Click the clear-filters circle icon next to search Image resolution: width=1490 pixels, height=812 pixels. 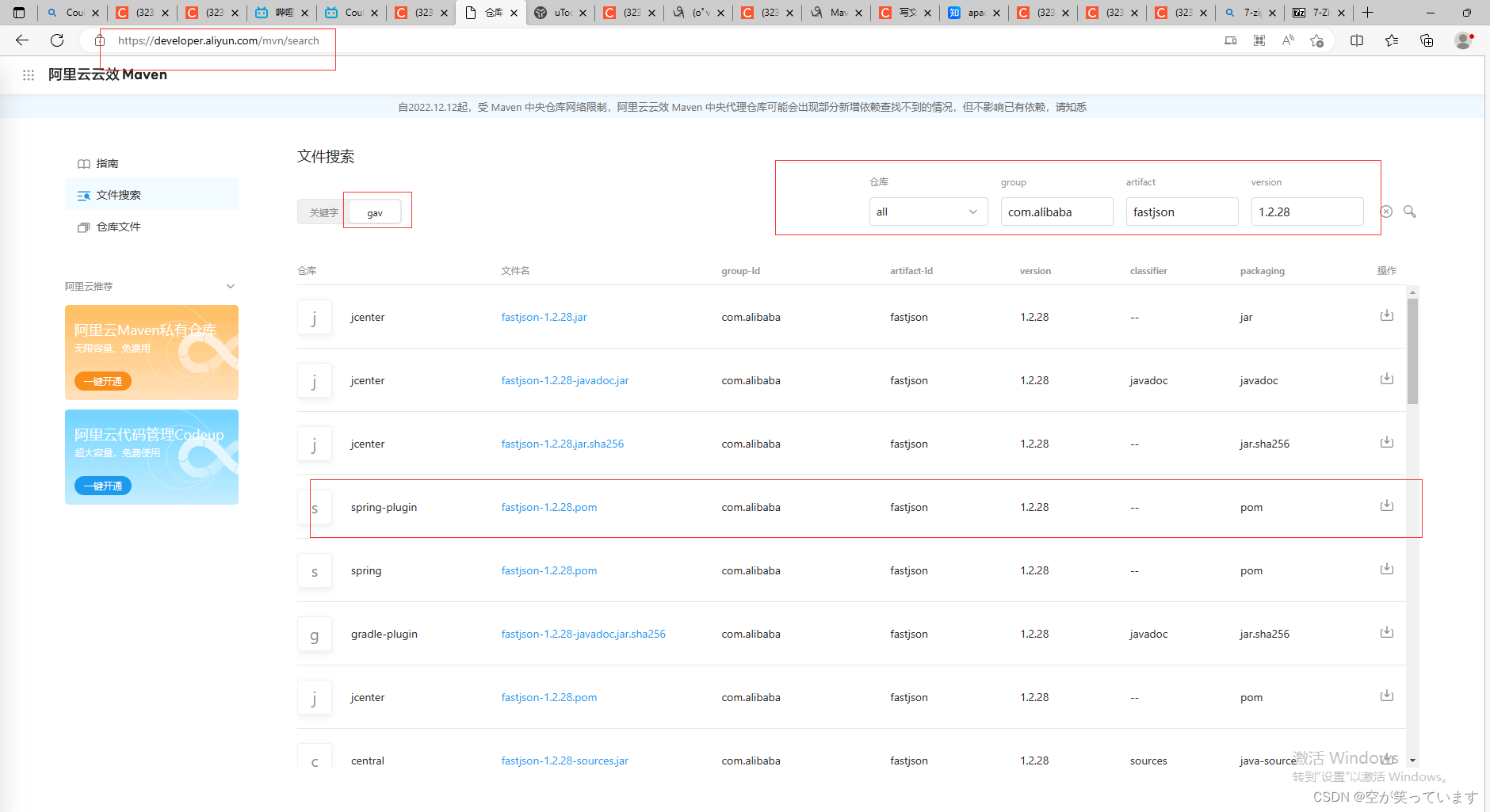coord(1387,212)
